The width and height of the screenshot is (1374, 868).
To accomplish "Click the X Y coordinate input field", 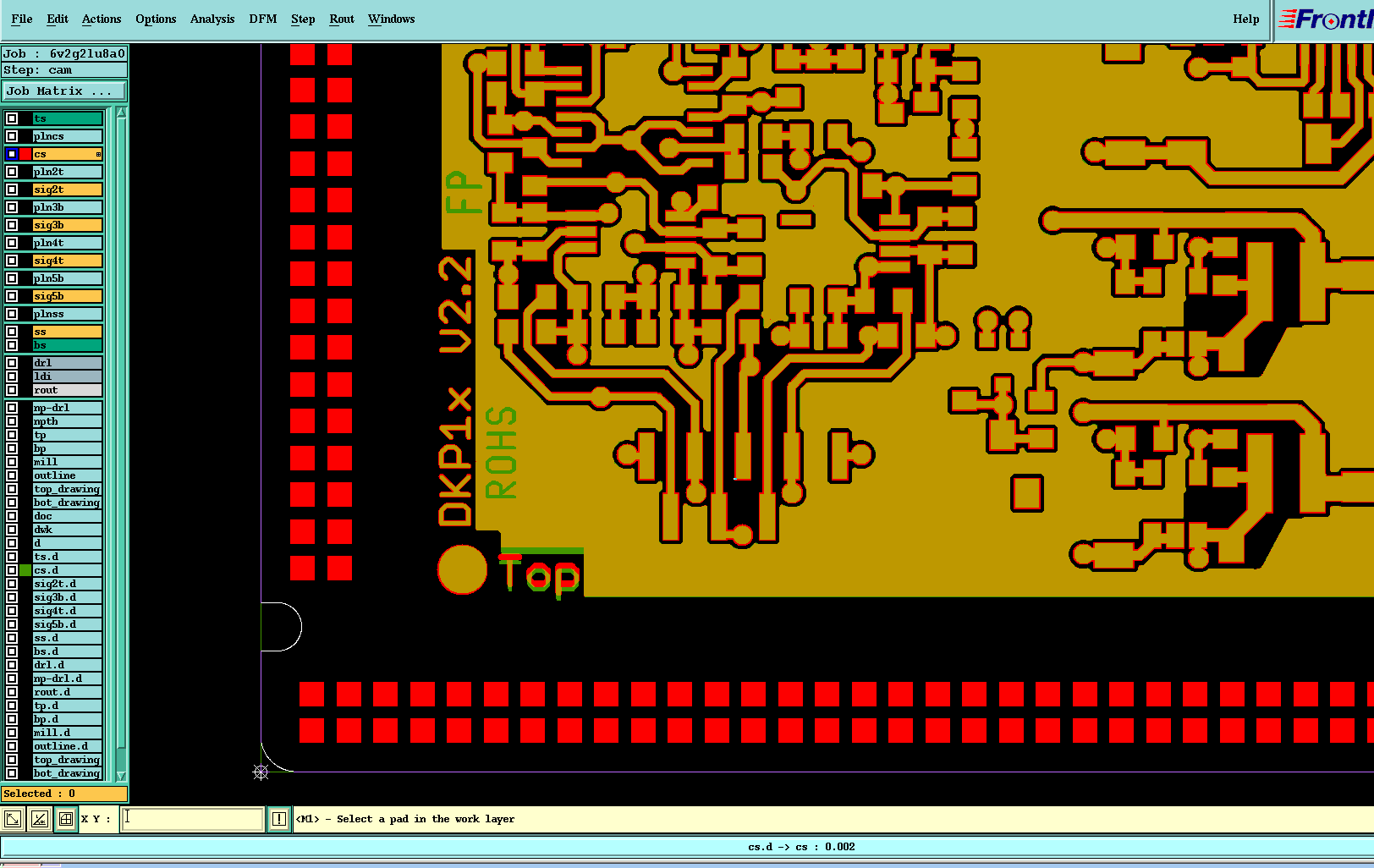I will click(x=192, y=818).
